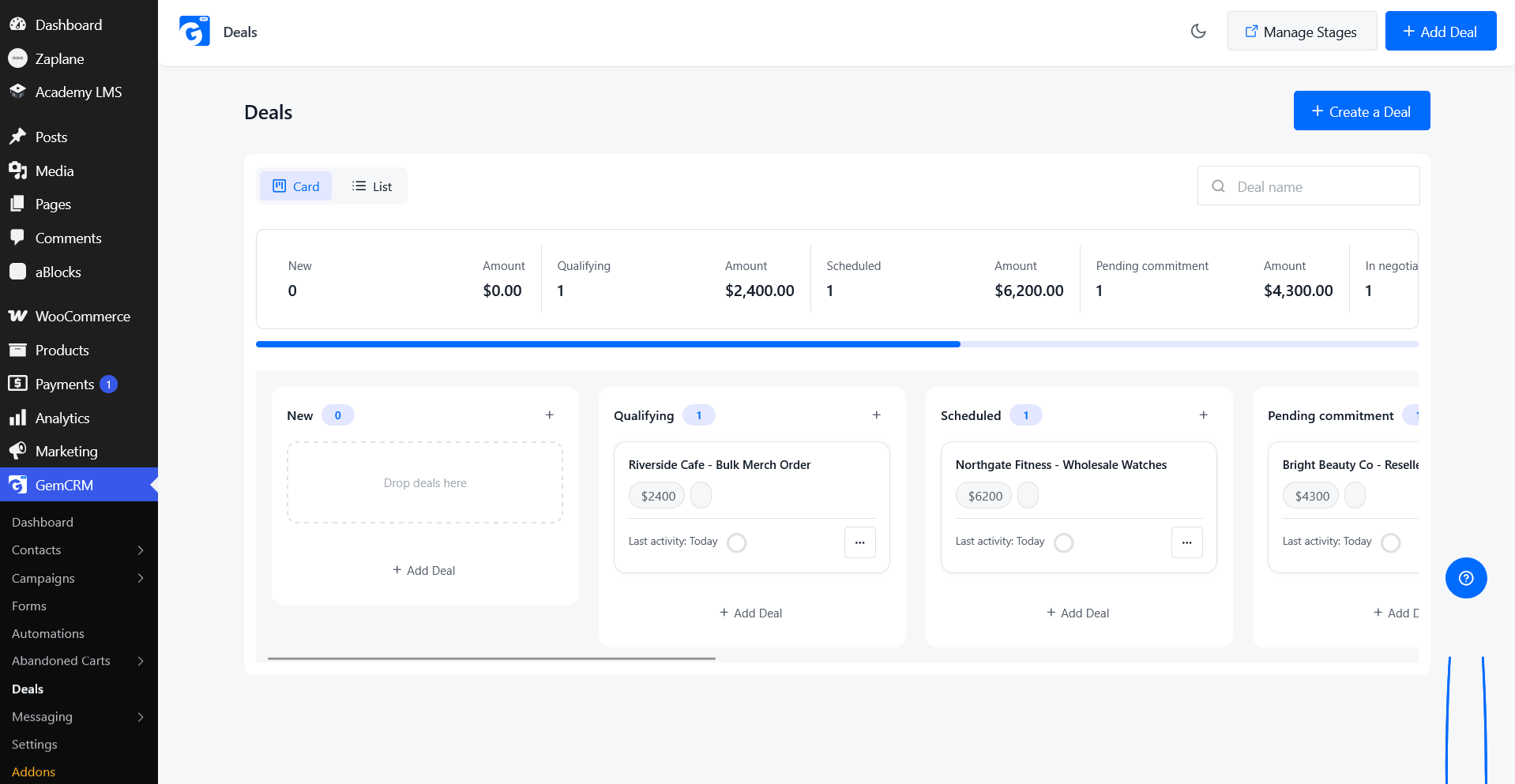The image size is (1515, 784).
Task: Focus the Deal name search field
Action: click(x=1308, y=186)
